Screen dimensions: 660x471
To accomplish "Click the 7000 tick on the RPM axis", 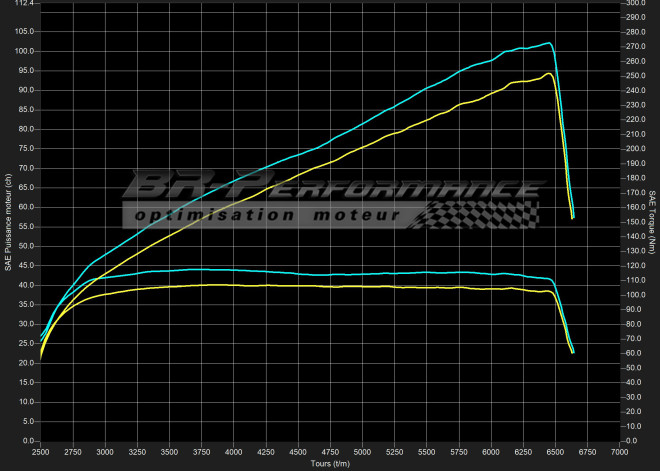I will [618, 453].
